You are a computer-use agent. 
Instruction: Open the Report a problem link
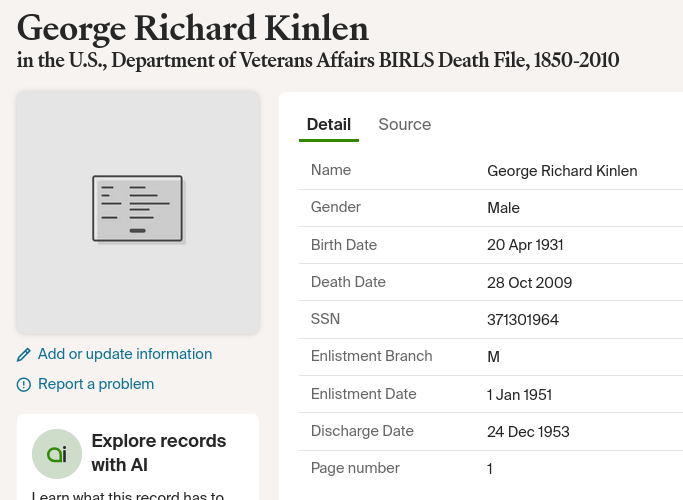(x=96, y=384)
